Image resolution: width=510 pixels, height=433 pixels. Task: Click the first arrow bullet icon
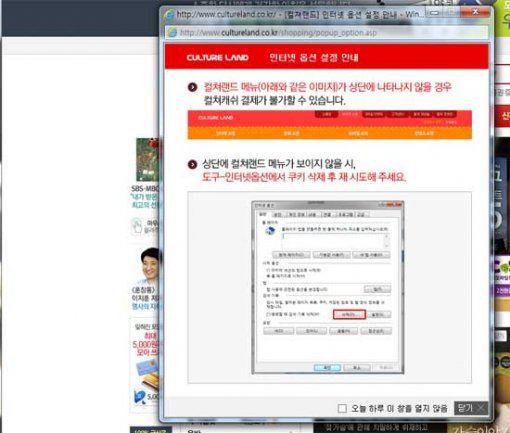pos(192,87)
